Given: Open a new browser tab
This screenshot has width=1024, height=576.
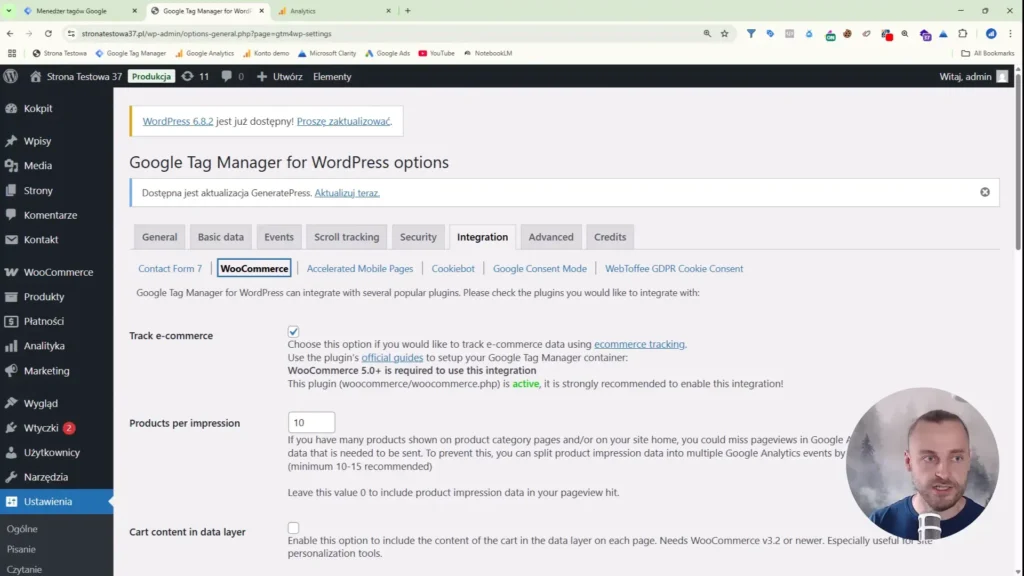Looking at the screenshot, I should pos(408,10).
